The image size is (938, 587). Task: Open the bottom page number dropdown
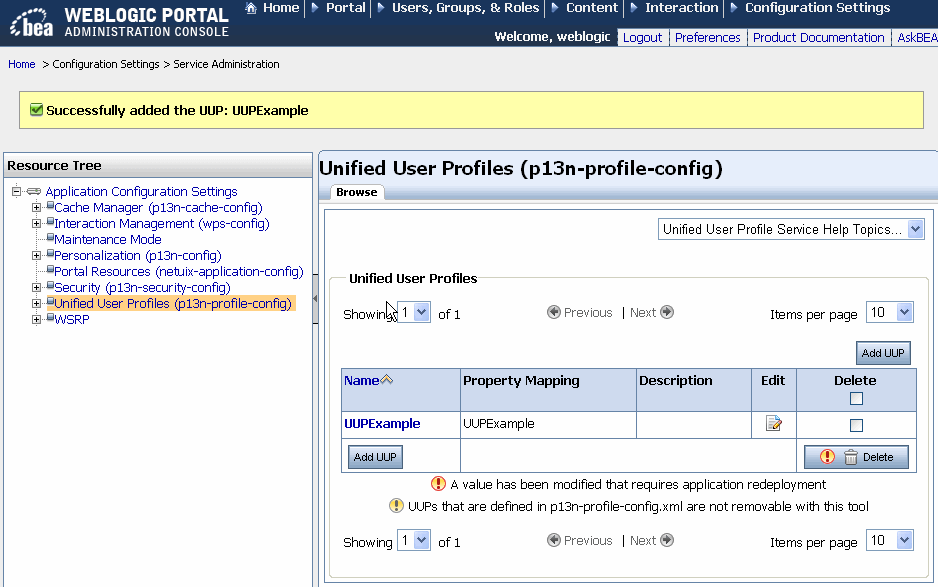point(414,540)
